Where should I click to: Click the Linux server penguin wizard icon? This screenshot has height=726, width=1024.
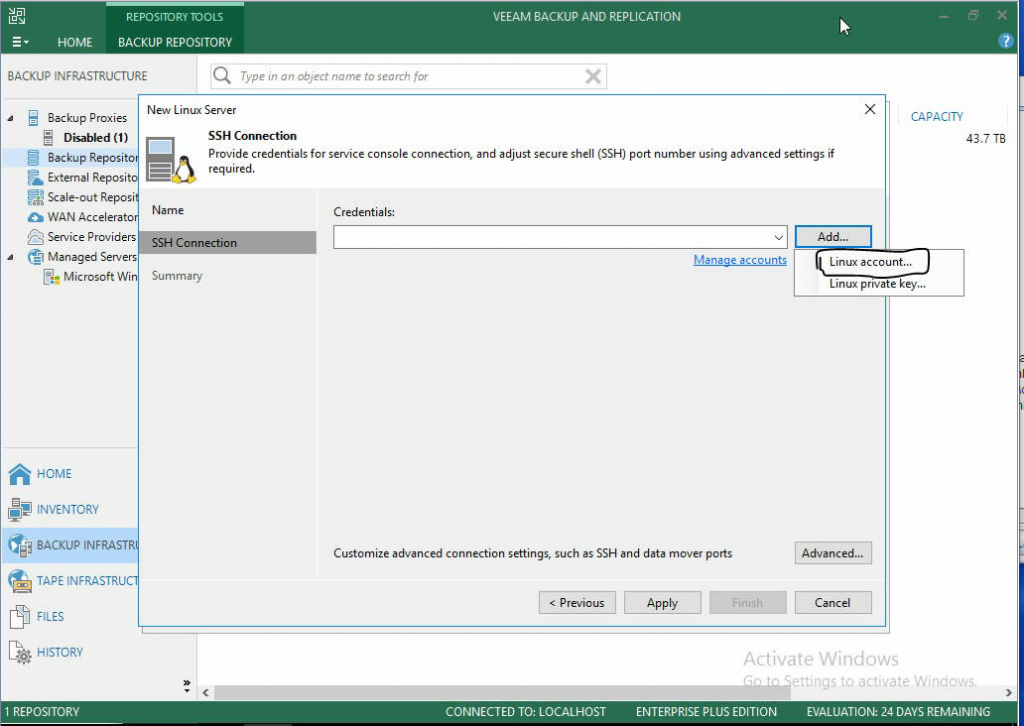click(170, 159)
